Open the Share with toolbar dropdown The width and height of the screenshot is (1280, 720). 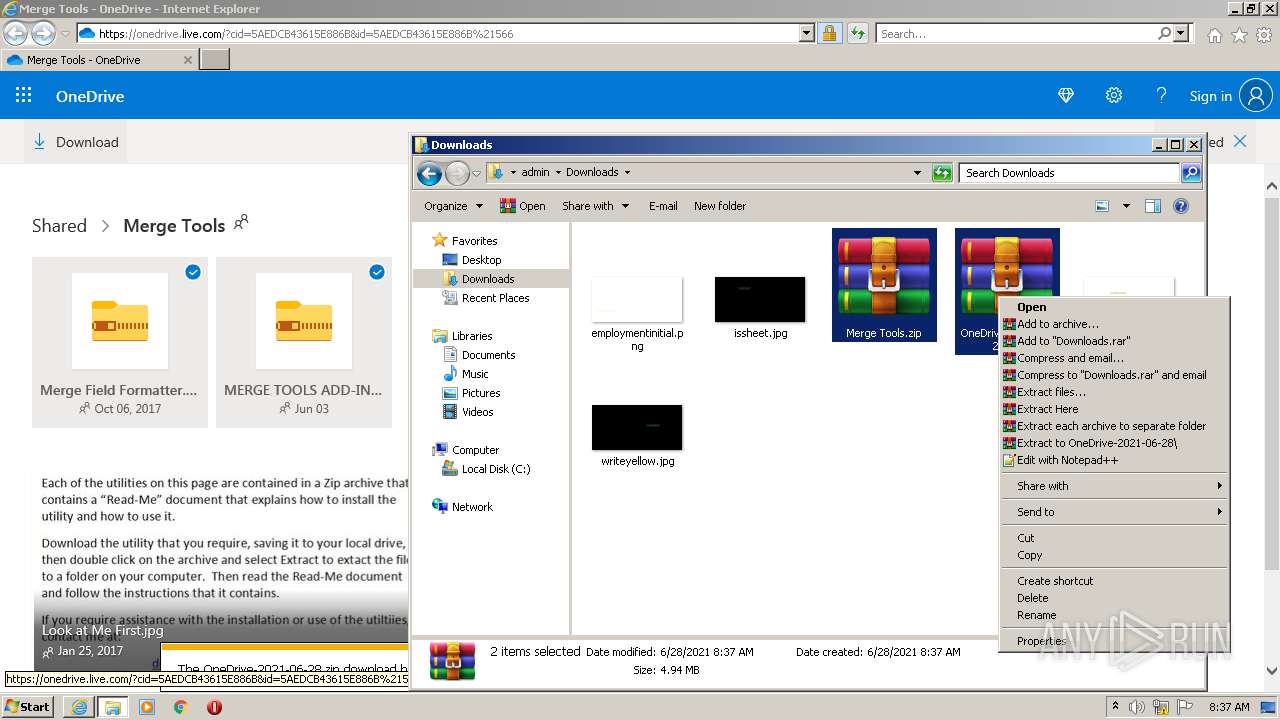click(x=596, y=206)
